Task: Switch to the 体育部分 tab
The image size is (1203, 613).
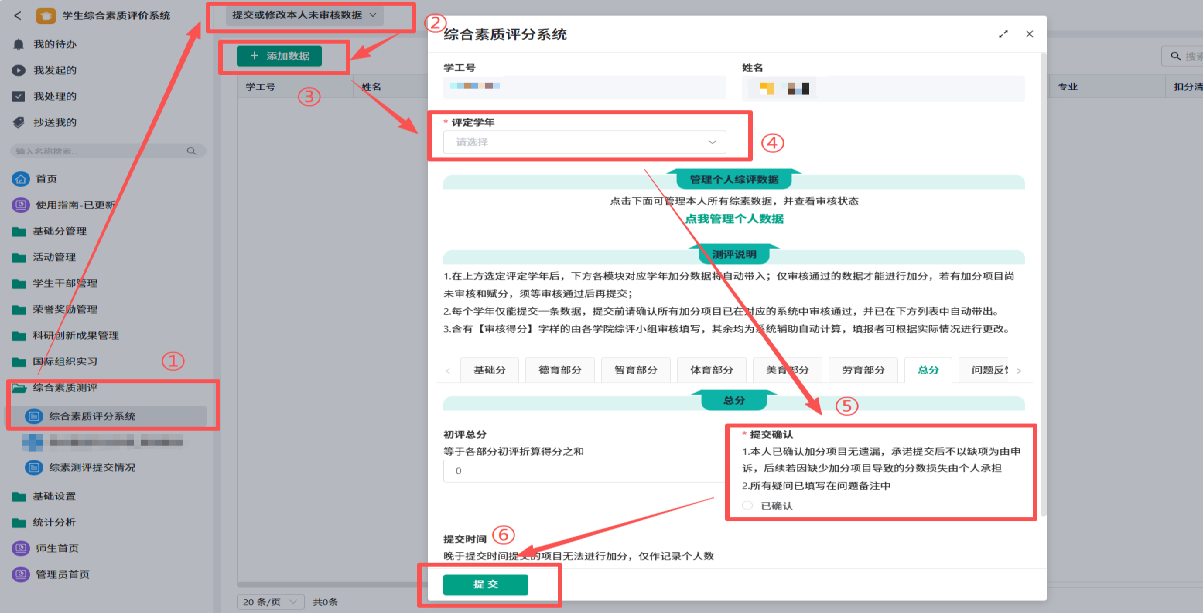Action: click(712, 370)
